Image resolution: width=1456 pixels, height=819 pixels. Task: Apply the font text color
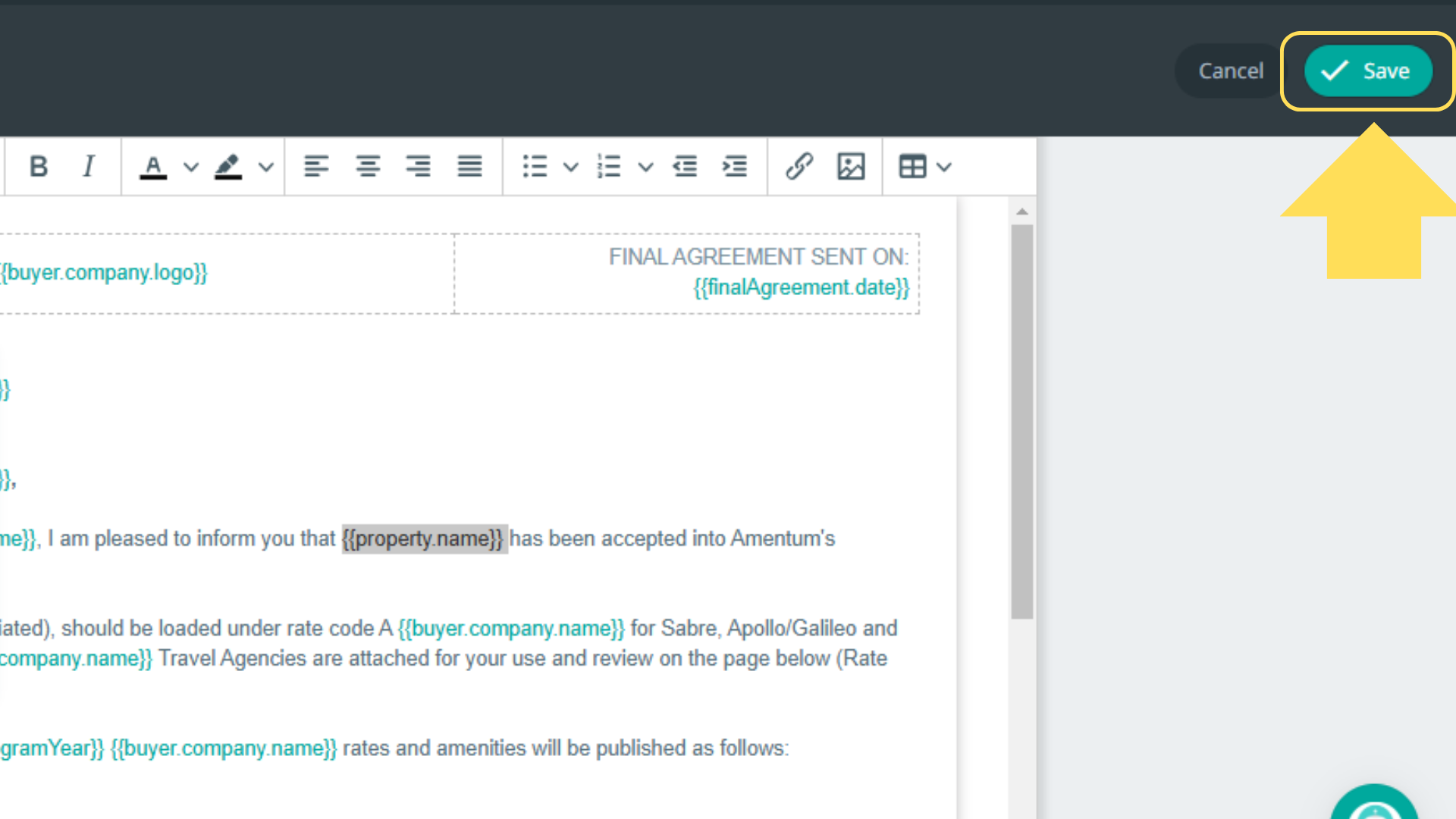(153, 166)
